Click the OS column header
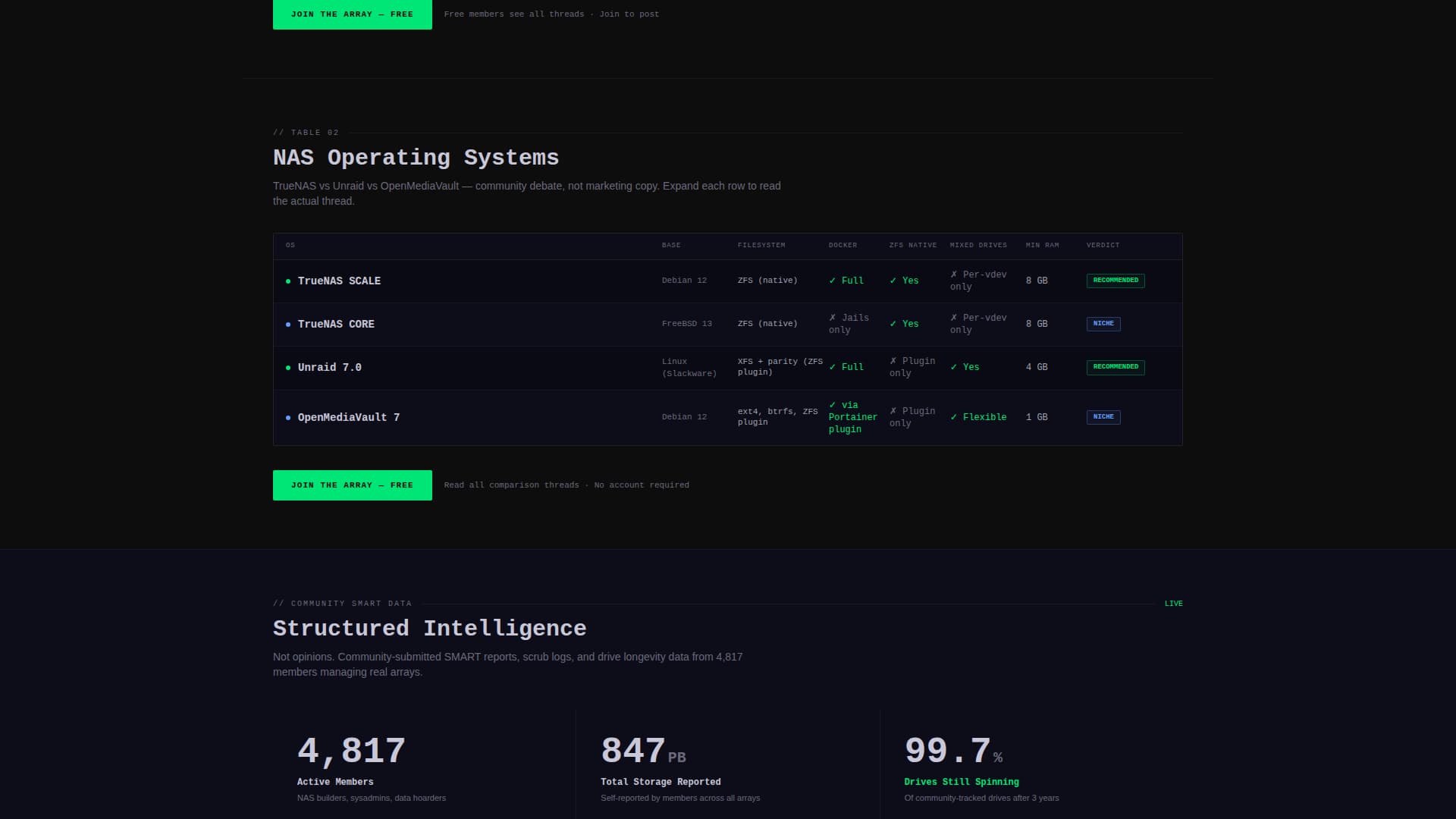 (x=290, y=246)
